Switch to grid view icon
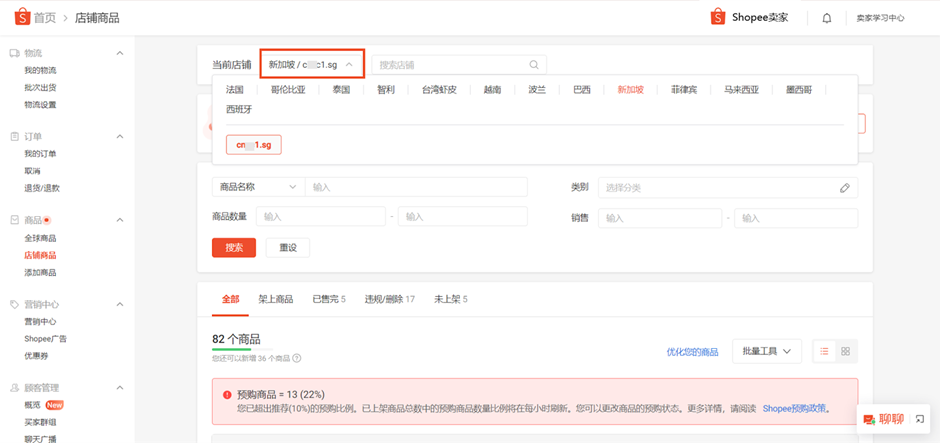This screenshot has width=940, height=443. (x=846, y=351)
